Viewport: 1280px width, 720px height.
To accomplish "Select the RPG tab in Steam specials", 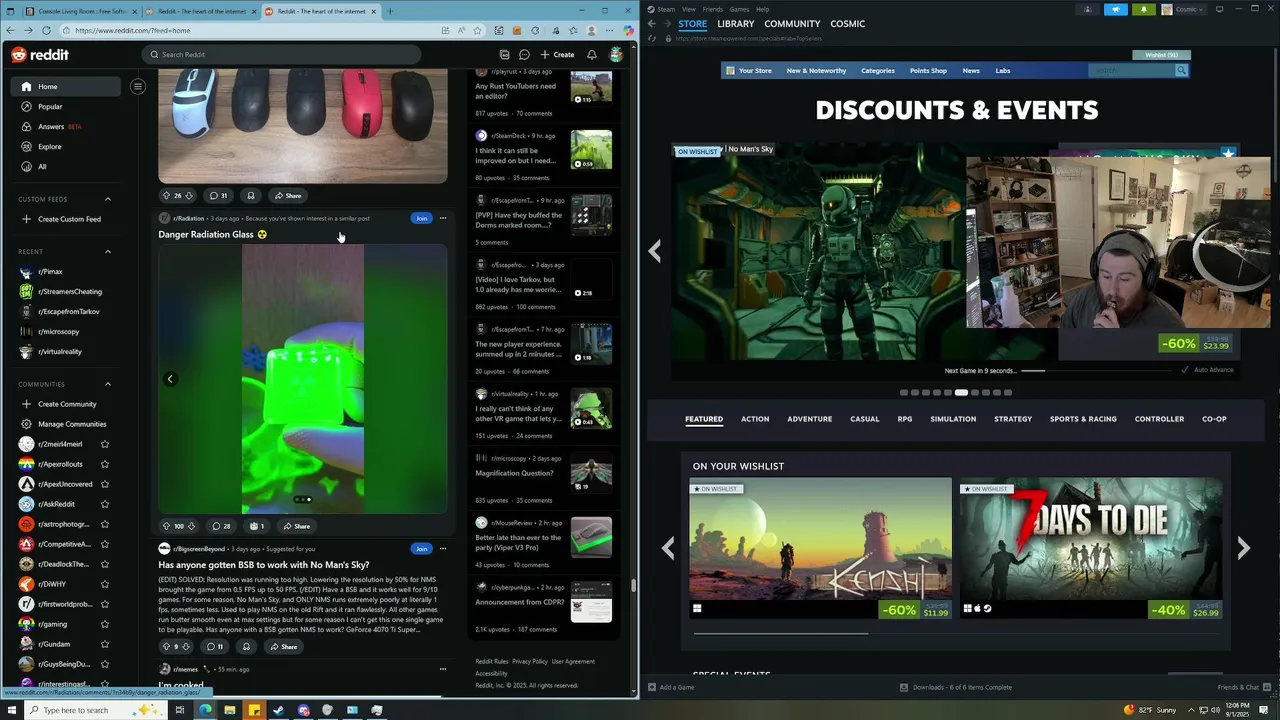I will click(905, 419).
